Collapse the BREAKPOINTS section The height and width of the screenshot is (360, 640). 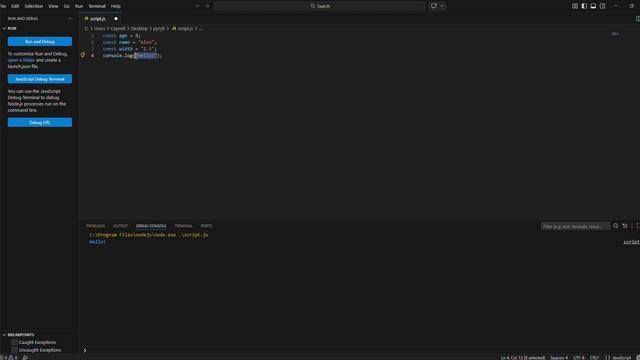click(x=4, y=335)
